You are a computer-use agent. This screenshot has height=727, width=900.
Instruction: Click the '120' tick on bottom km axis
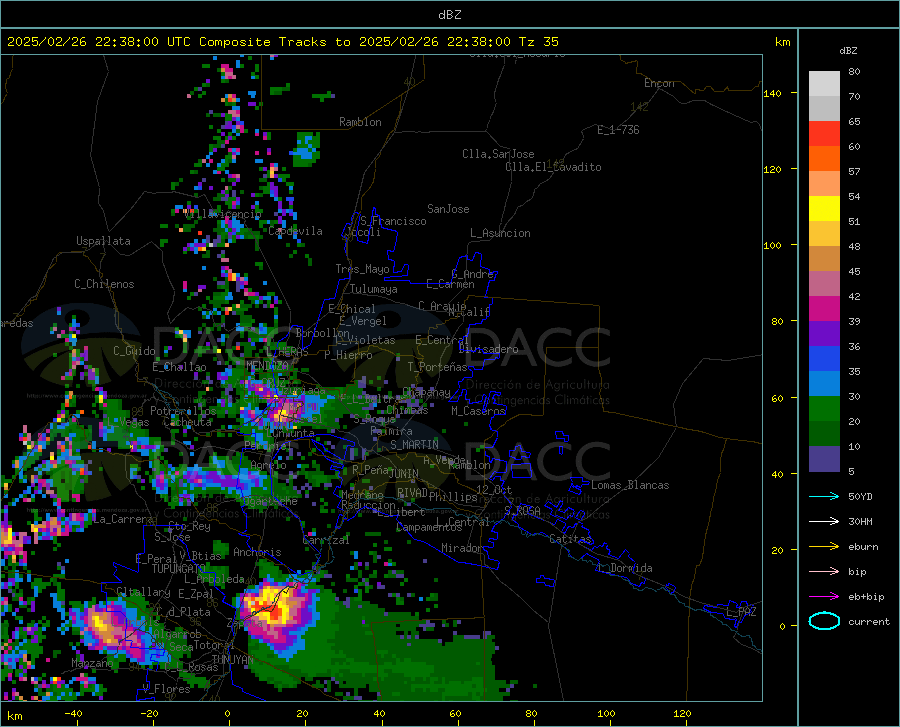pyautogui.click(x=682, y=713)
